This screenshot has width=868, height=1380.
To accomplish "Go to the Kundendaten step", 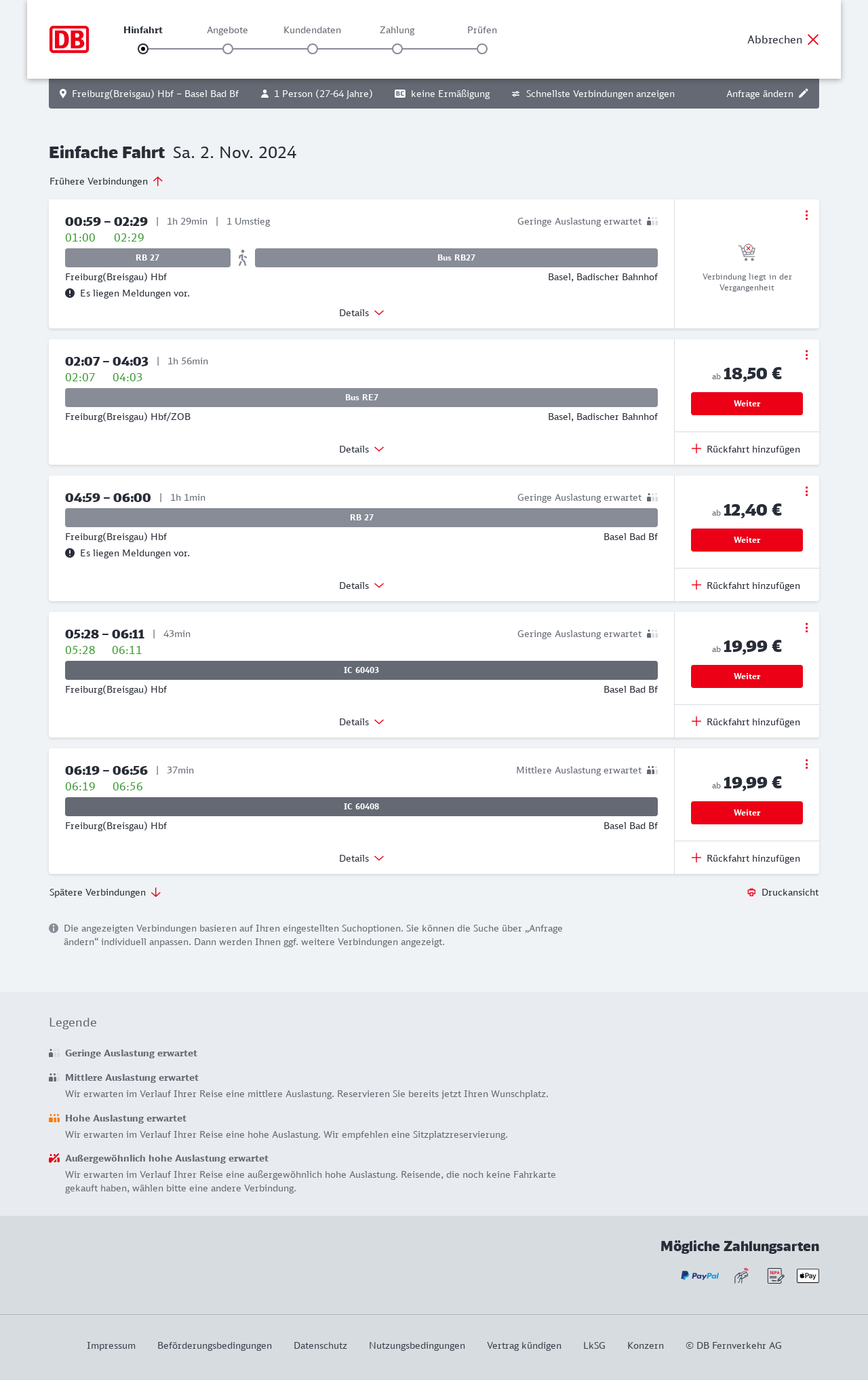I will pyautogui.click(x=313, y=48).
